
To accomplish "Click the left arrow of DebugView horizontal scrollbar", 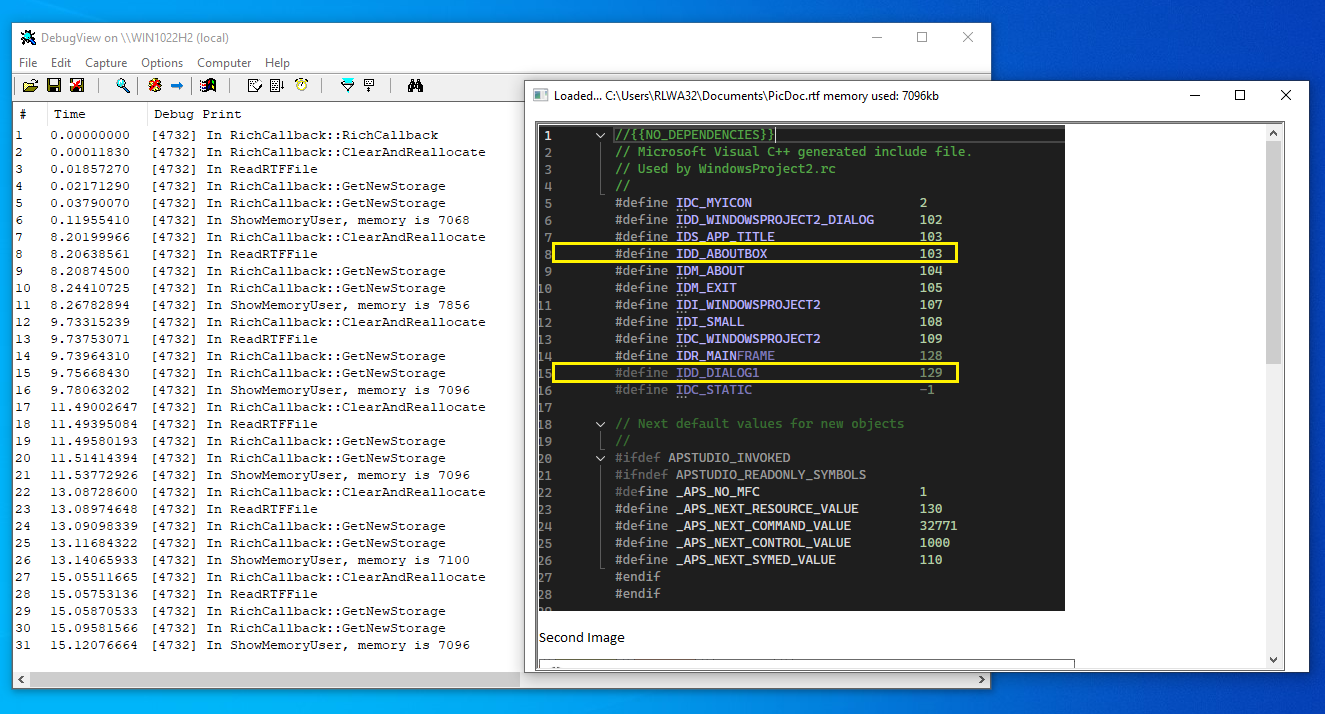I will coord(21,679).
